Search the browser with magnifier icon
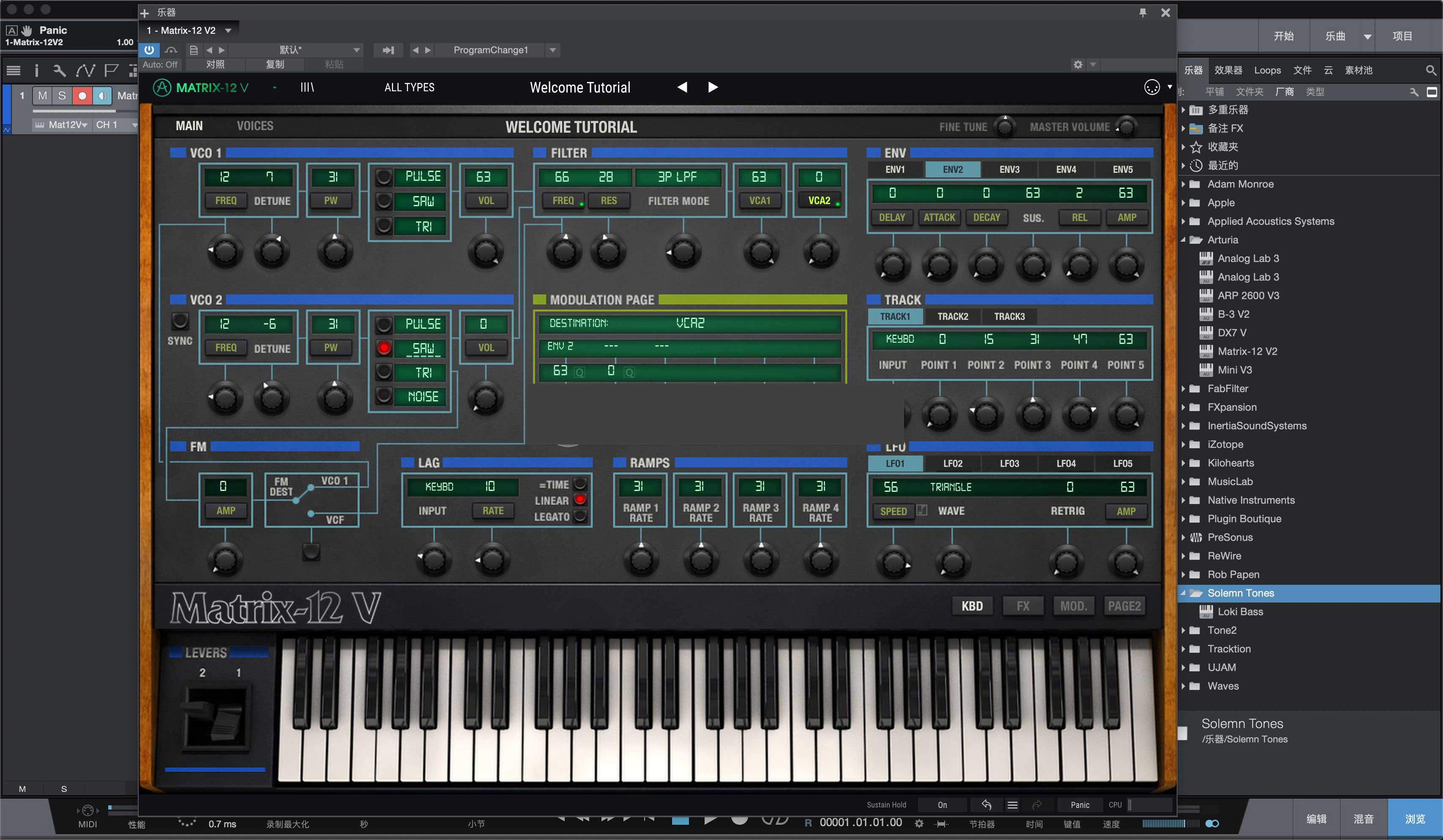This screenshot has height=840, width=1443. coord(1430,70)
